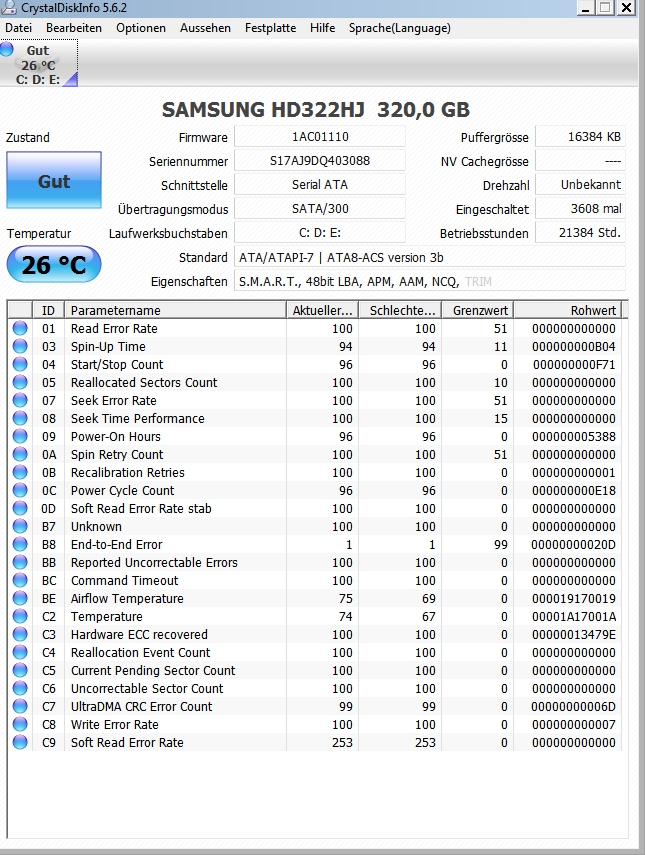Click status orb for Seek Time Performance
Image resolution: width=645 pixels, height=855 pixels.
pyautogui.click(x=20, y=418)
